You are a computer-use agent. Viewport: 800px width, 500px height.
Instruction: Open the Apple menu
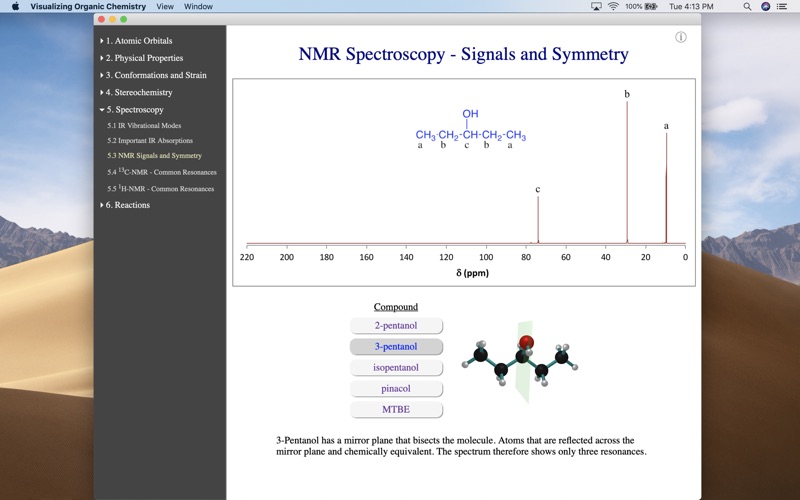click(x=15, y=6)
